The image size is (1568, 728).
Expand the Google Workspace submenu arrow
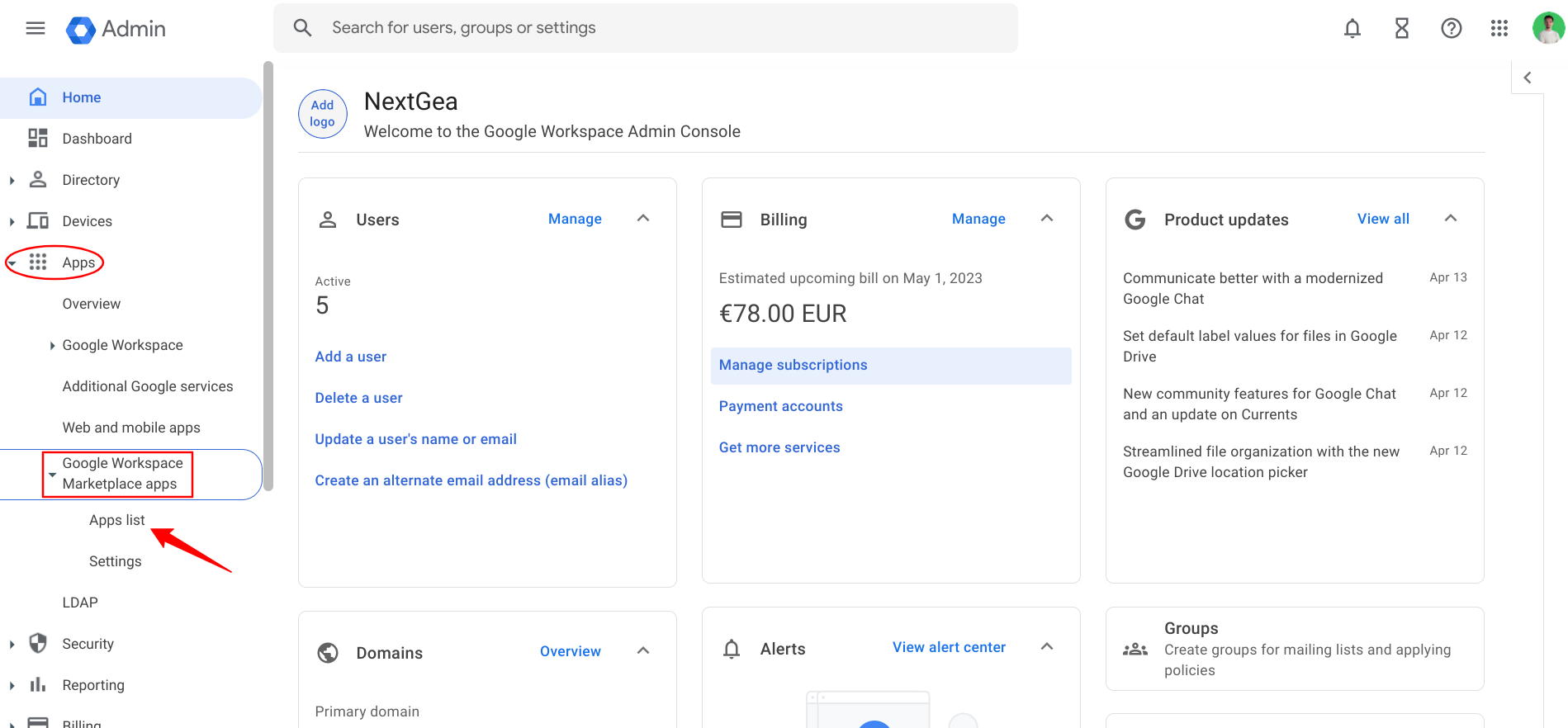click(52, 345)
